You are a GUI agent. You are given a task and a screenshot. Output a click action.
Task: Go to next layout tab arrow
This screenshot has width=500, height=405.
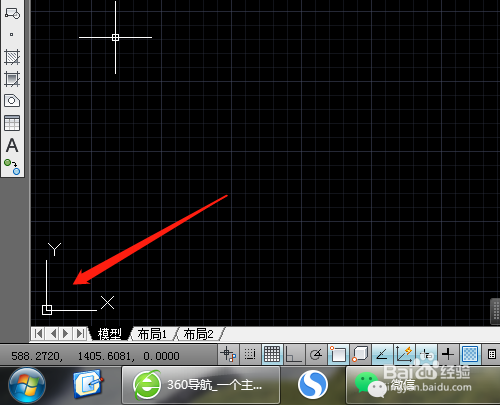66,333
